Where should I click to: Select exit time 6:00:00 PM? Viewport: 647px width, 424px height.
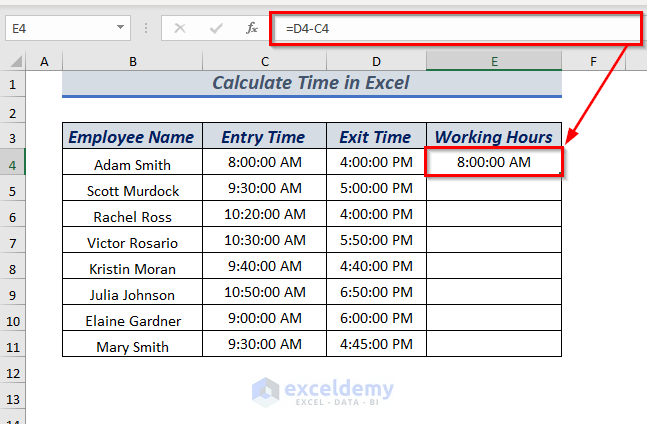(376, 318)
